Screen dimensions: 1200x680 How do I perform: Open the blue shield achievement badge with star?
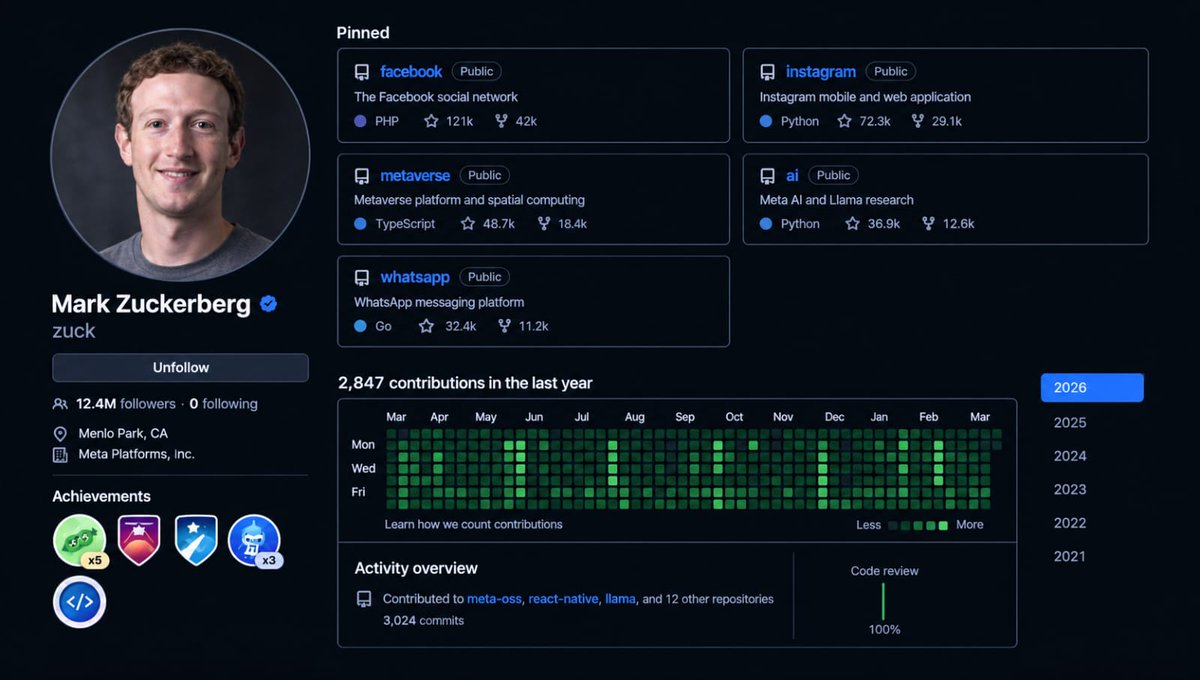point(196,541)
